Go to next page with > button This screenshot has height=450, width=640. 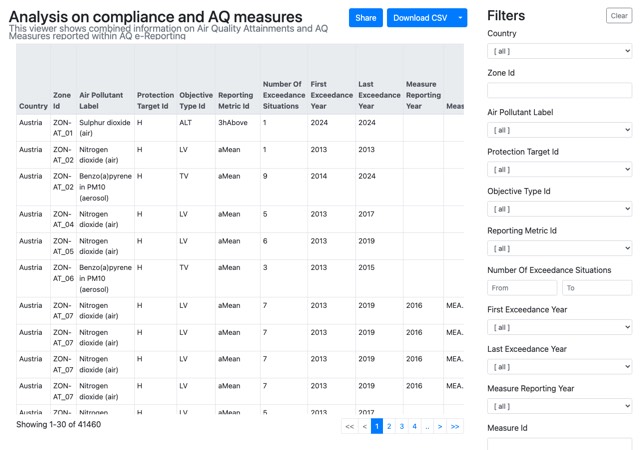click(440, 426)
